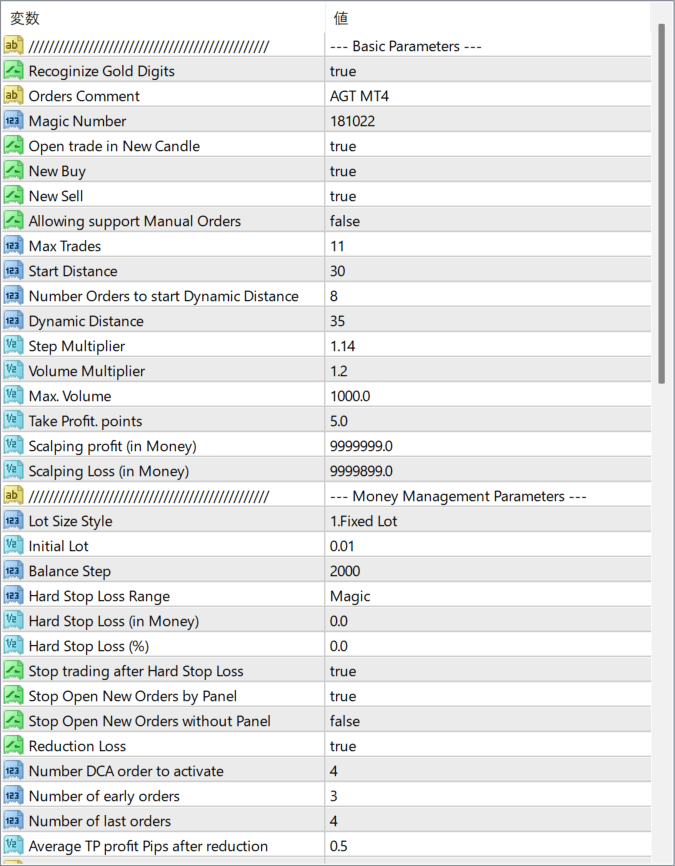
Task: Click the icon next to Max Trades
Action: (13, 246)
